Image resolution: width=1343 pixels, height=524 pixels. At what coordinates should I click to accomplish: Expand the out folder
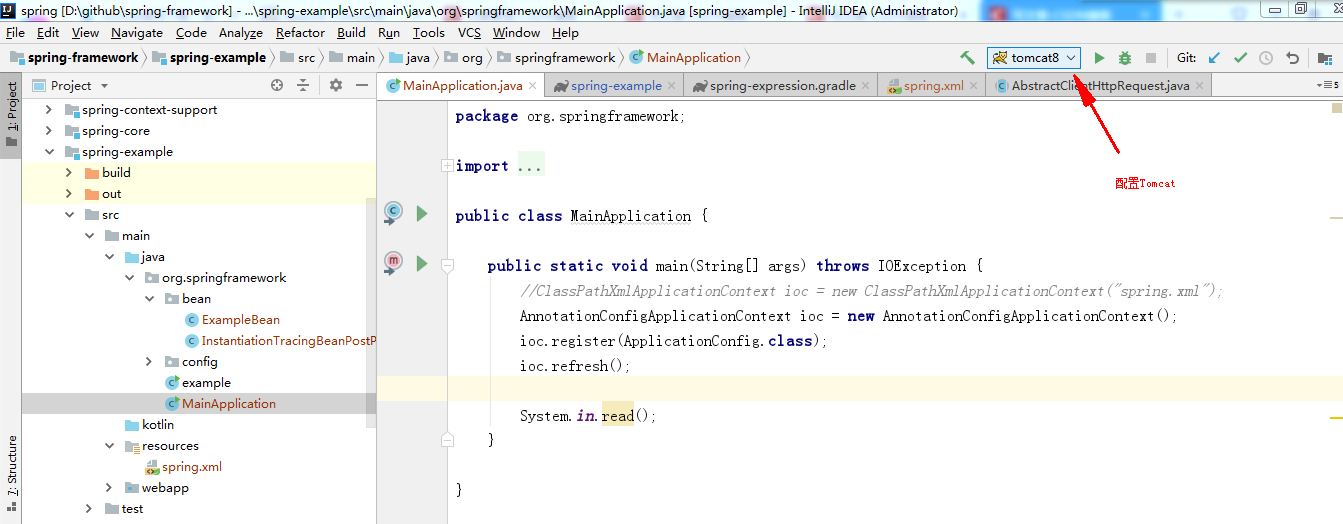(x=69, y=194)
